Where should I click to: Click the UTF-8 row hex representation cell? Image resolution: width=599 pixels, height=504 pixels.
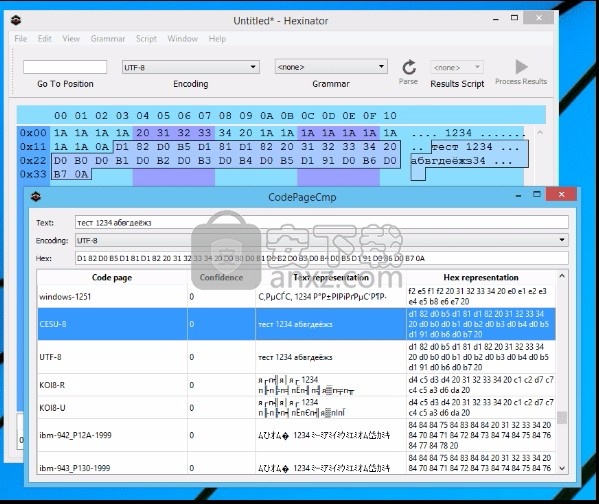pos(481,357)
